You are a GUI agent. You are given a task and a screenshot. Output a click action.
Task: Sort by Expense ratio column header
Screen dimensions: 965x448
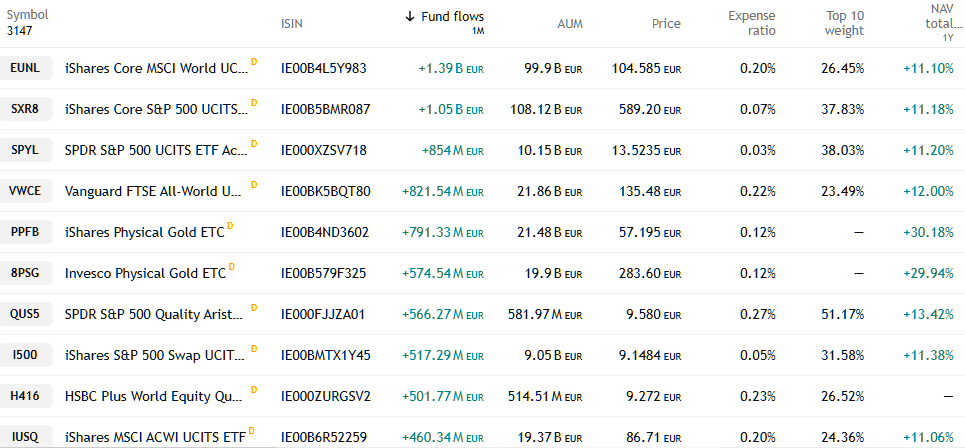click(751, 23)
